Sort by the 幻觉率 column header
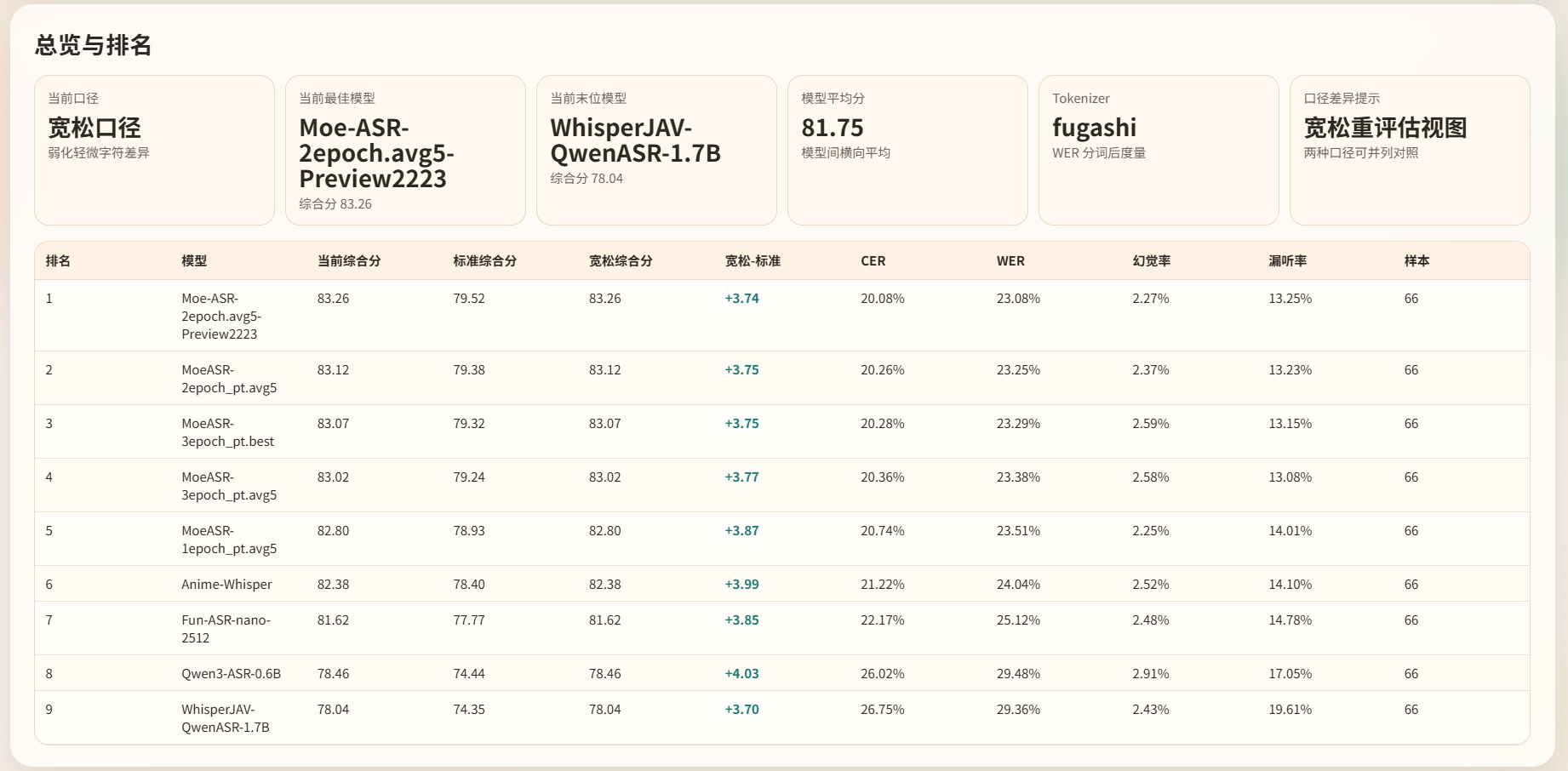Viewport: 1568px width, 771px height. click(x=1151, y=260)
